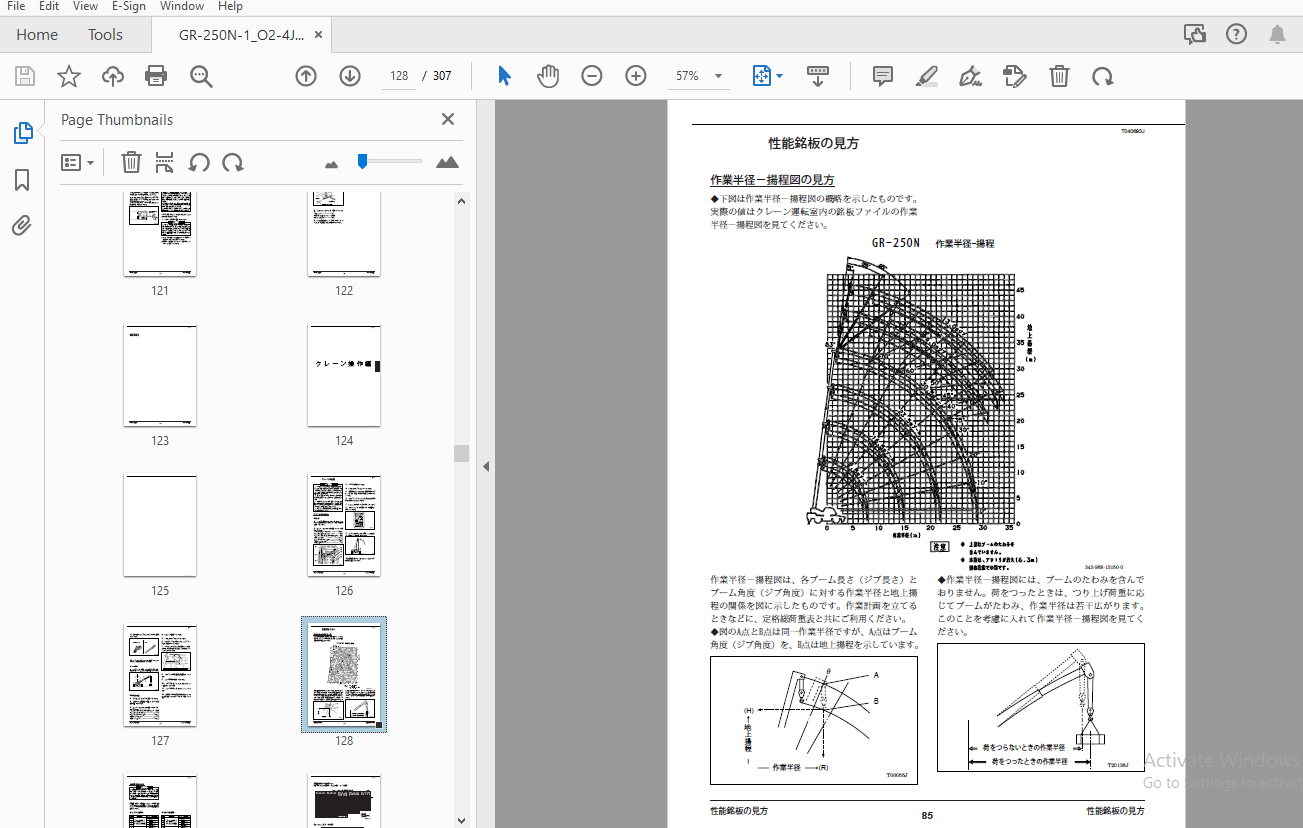Click the page number field 128
Screen dimensions: 1303x828
[x=399, y=76]
